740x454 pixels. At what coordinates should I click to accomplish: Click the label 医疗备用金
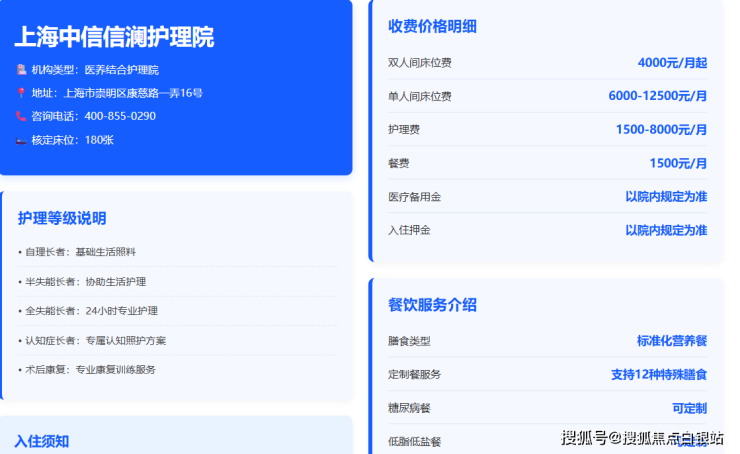[414, 197]
